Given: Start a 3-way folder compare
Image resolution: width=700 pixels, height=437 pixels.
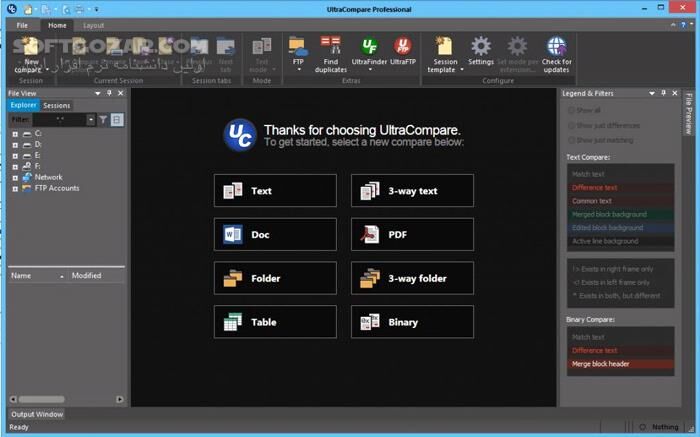Looking at the screenshot, I should tap(412, 278).
